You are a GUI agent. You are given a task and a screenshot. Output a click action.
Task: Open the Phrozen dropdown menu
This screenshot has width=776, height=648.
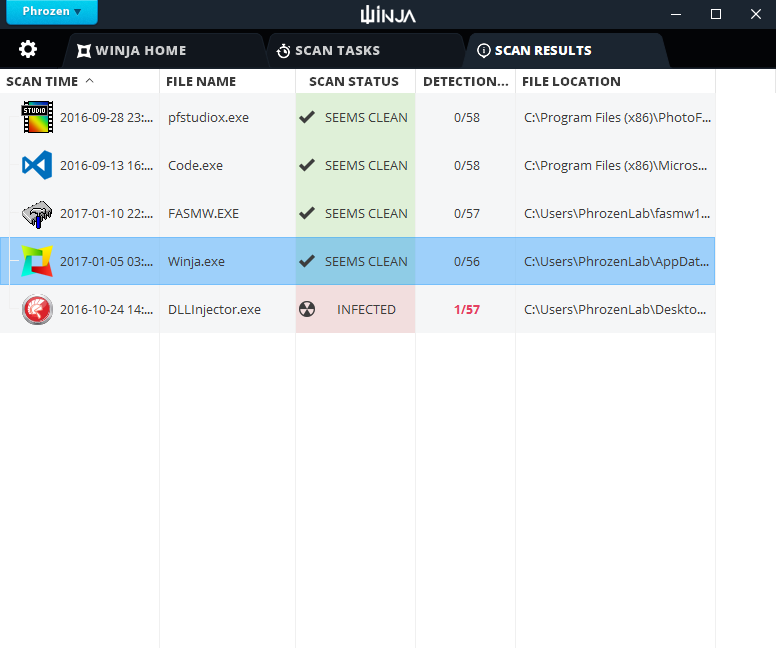coord(52,11)
